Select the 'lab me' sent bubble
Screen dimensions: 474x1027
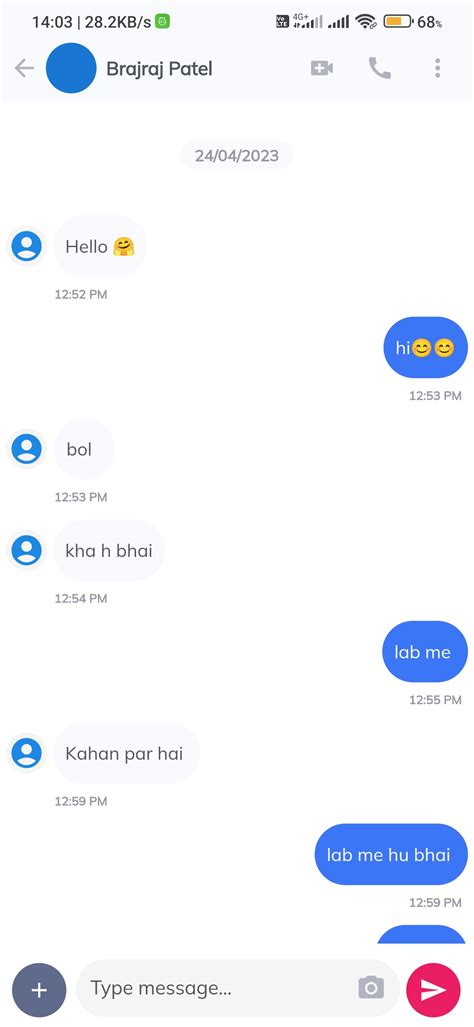click(x=425, y=652)
